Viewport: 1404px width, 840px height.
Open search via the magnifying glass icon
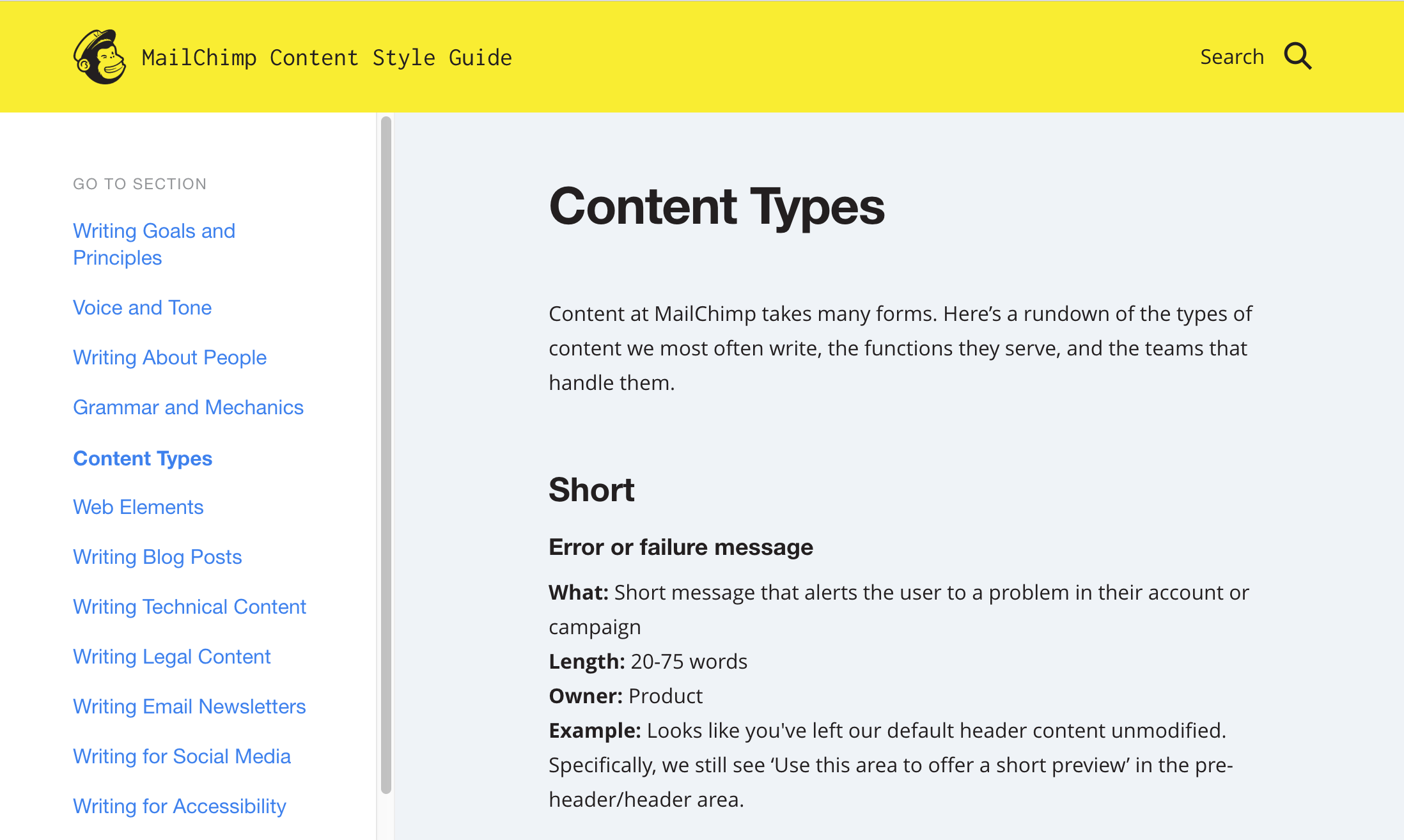[x=1298, y=56]
